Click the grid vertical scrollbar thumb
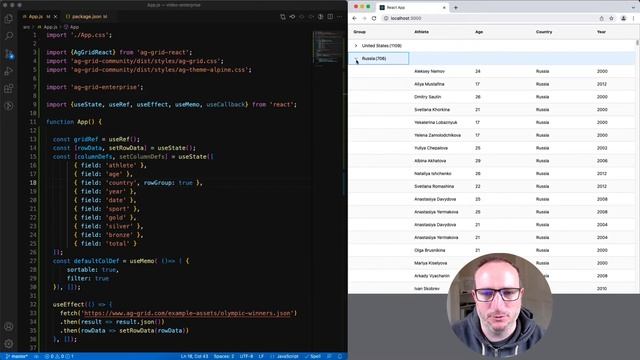Screen dimensions: 640x360 click(637, 43)
